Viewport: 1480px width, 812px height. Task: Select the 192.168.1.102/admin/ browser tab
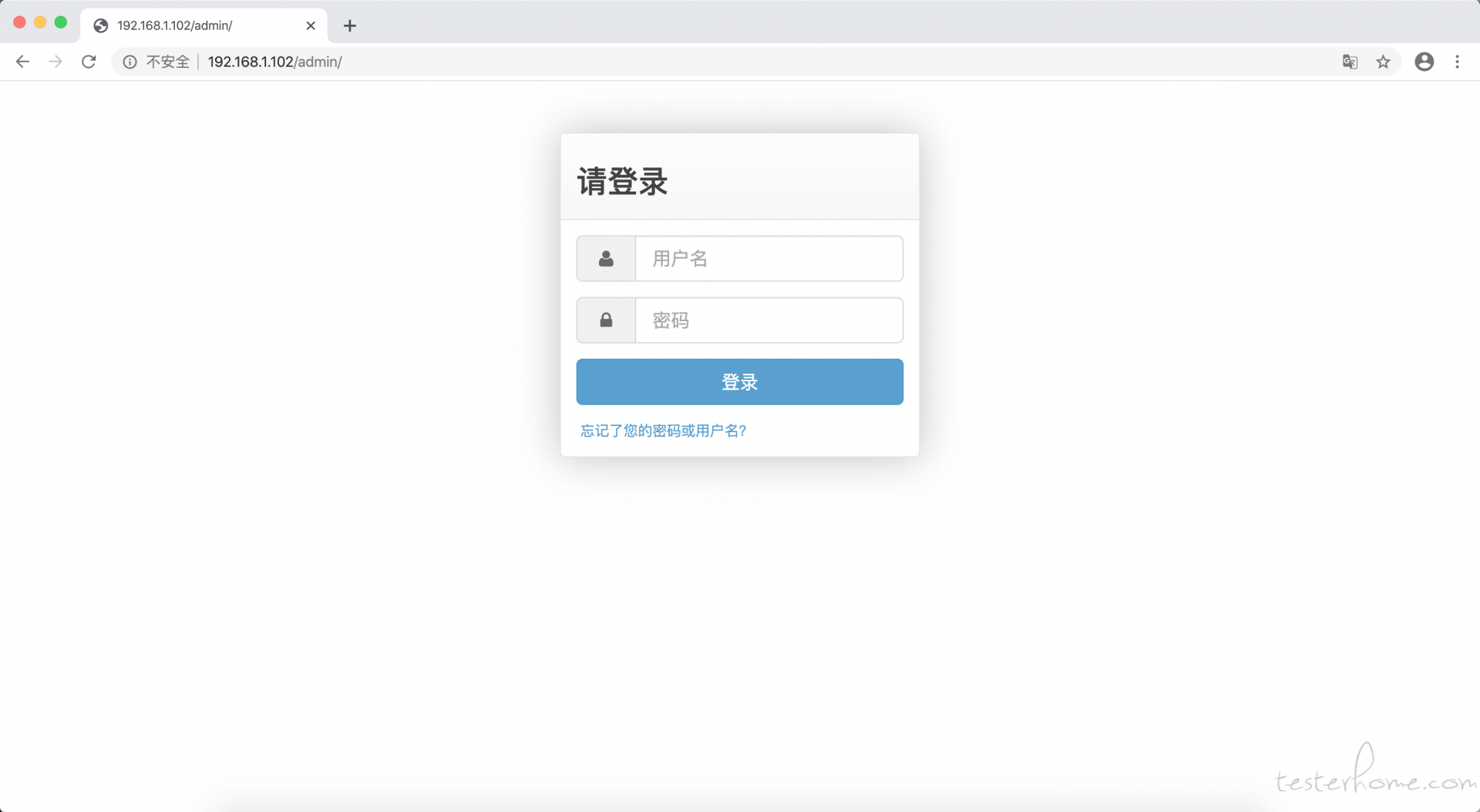point(204,25)
